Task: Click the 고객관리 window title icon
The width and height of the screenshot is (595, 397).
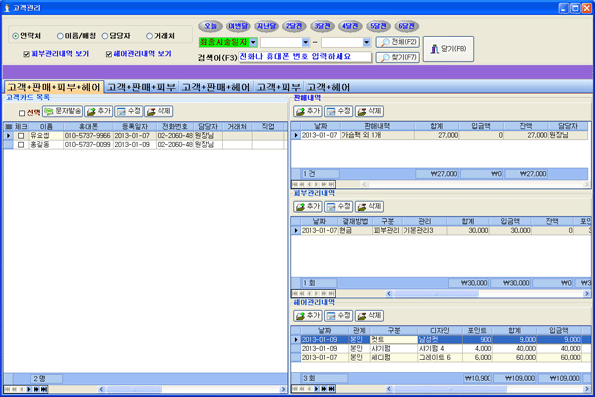Action: pyautogui.click(x=6, y=8)
